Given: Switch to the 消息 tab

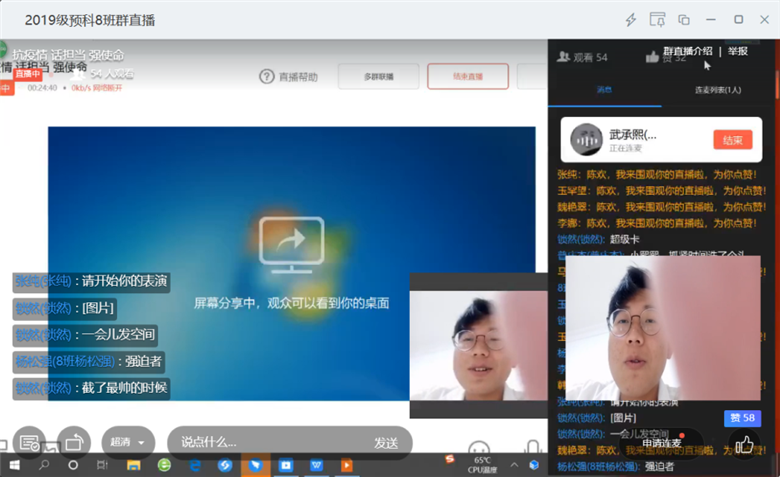Looking at the screenshot, I should (x=604, y=90).
